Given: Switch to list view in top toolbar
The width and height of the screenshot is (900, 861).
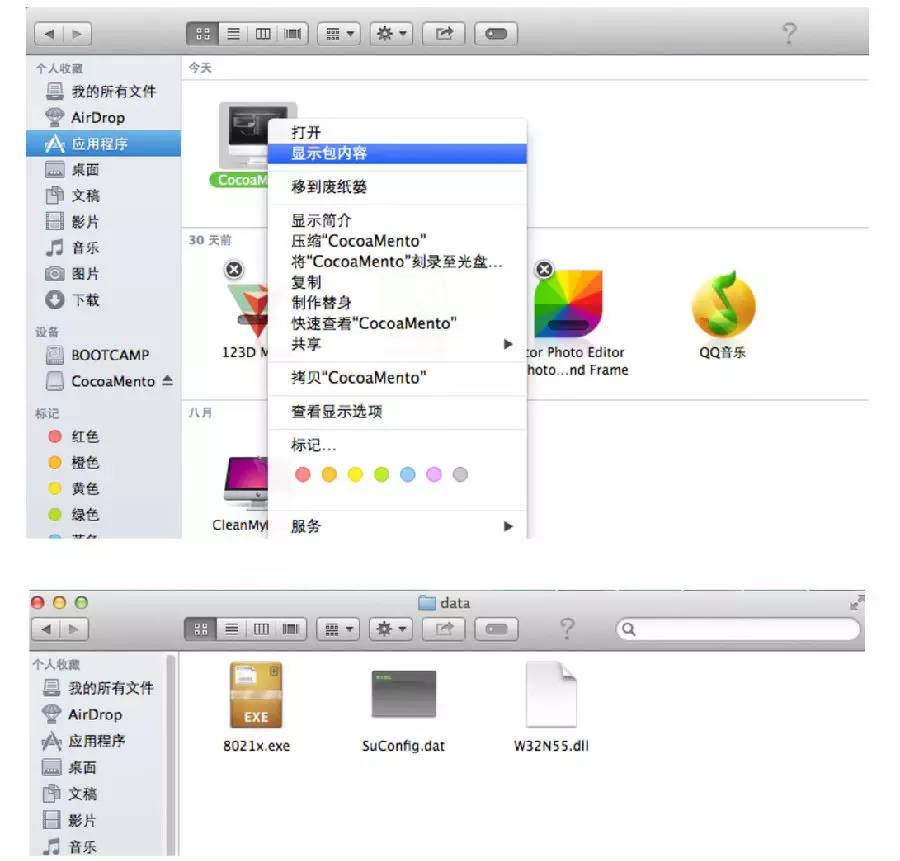Looking at the screenshot, I should pos(233,34).
